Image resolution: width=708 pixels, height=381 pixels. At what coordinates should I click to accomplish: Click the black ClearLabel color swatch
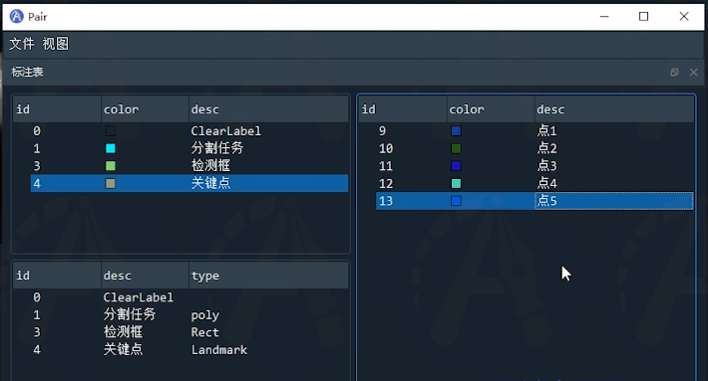[x=110, y=131]
